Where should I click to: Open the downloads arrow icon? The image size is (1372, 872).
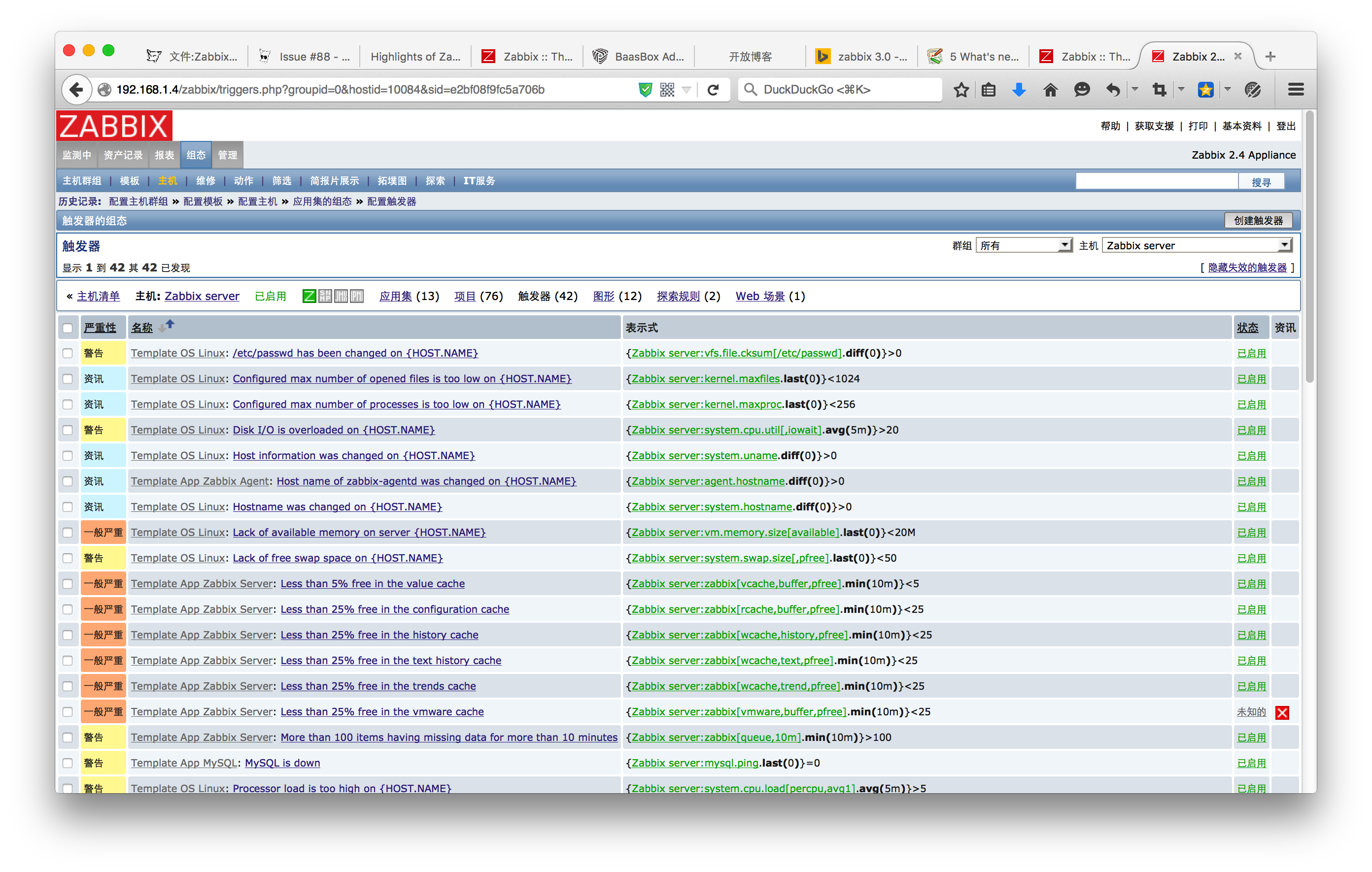(x=1019, y=90)
